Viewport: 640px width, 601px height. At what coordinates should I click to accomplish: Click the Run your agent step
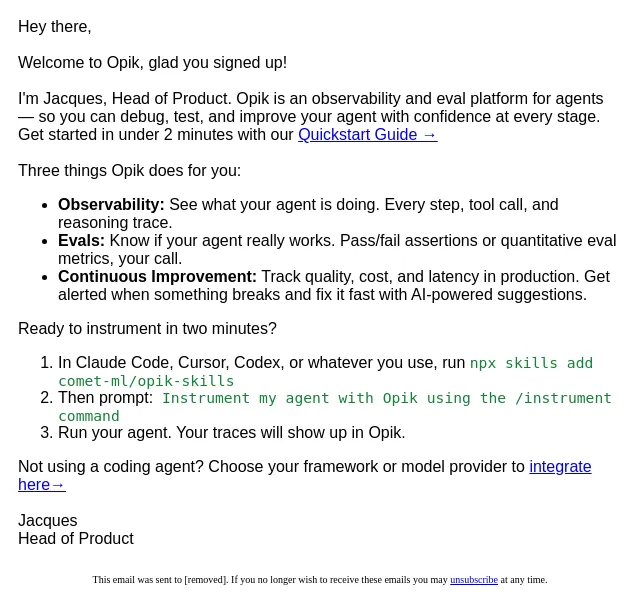(231, 432)
